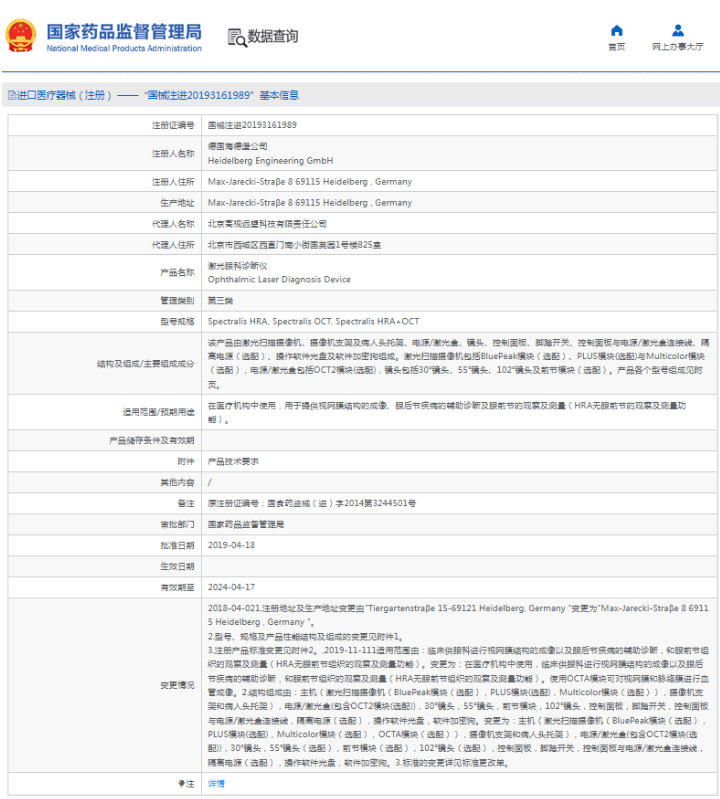
Task: Click 国家药品监督管理局 title text
Action: [x=124, y=32]
